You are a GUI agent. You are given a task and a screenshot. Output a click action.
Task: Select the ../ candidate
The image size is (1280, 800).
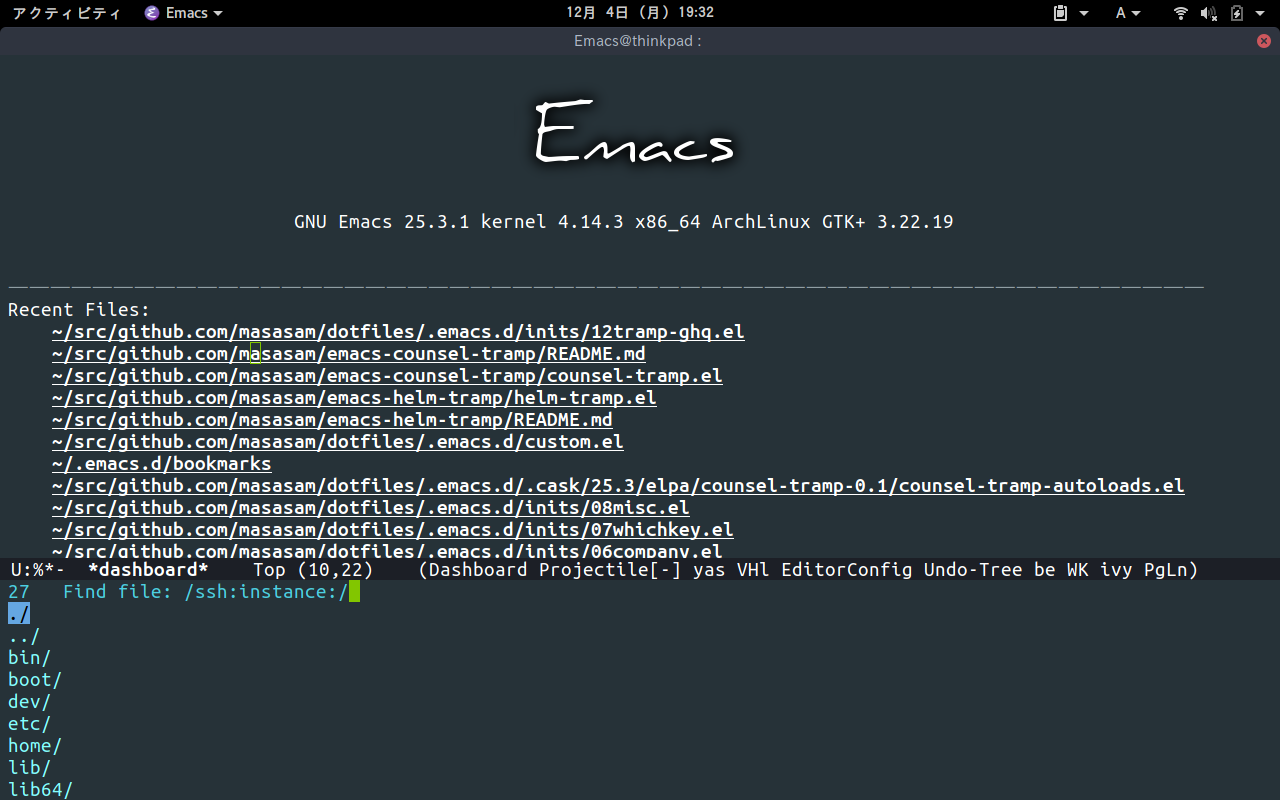point(24,636)
